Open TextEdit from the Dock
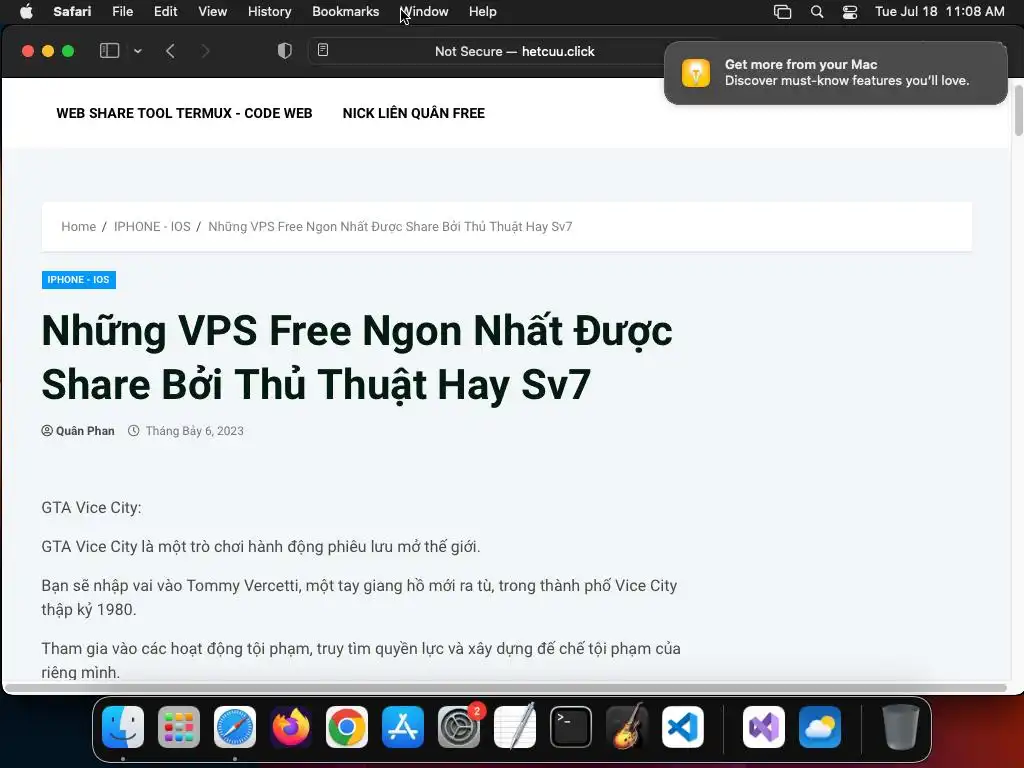Screen dimensions: 1024x768 tap(515, 727)
